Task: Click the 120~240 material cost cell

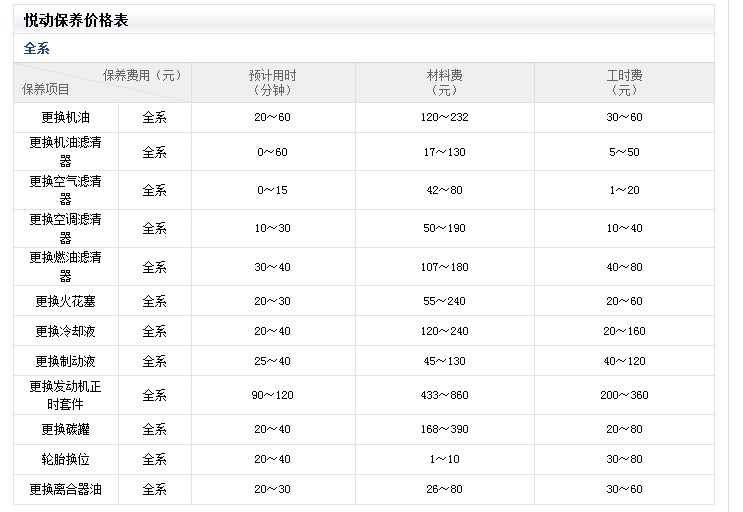Action: [444, 331]
